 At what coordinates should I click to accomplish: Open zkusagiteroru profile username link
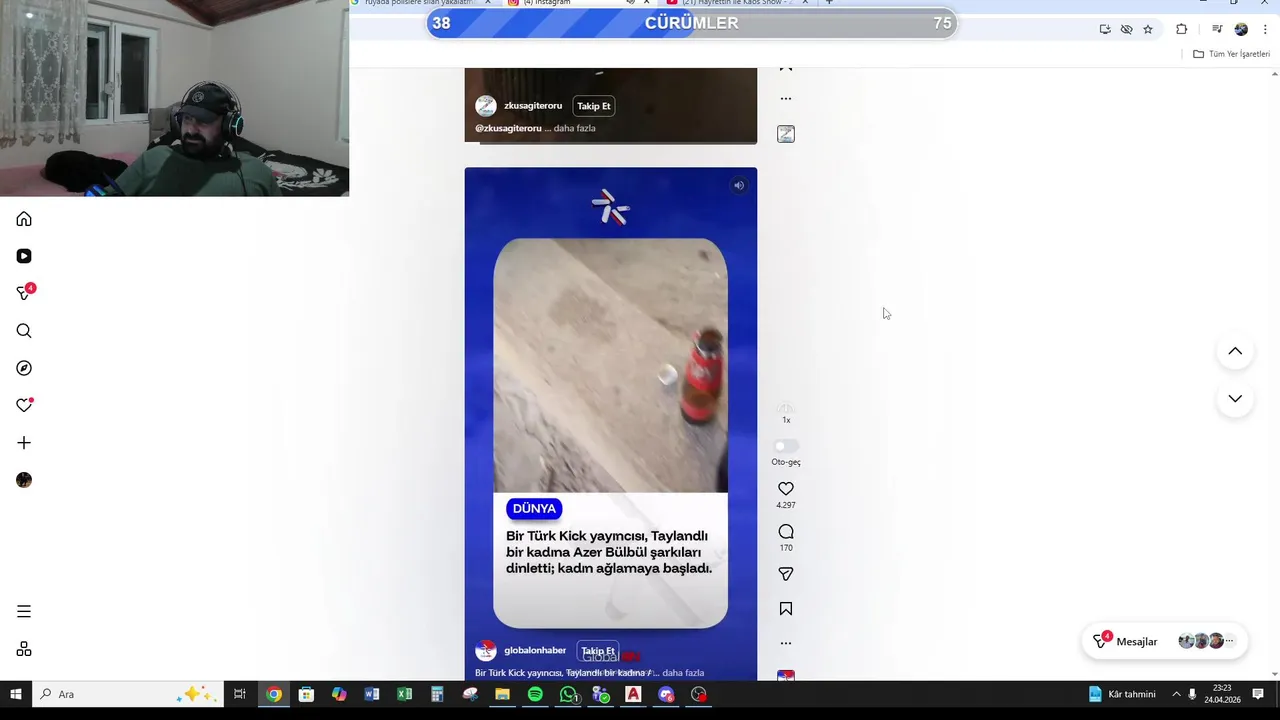(x=533, y=106)
